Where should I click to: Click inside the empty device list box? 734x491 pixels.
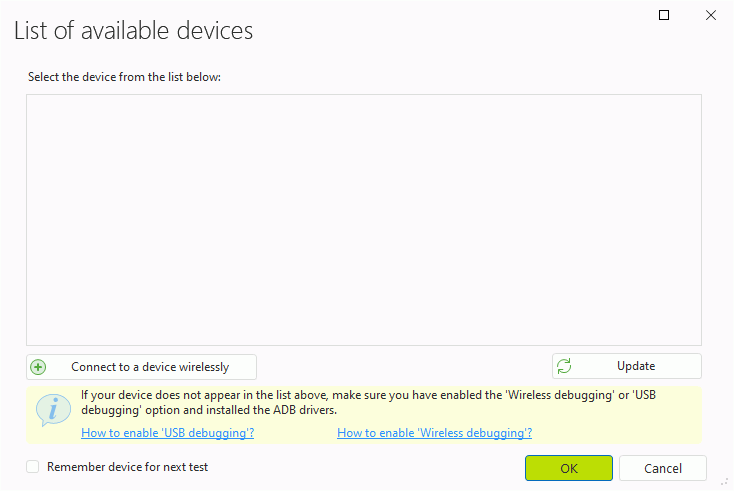364,220
